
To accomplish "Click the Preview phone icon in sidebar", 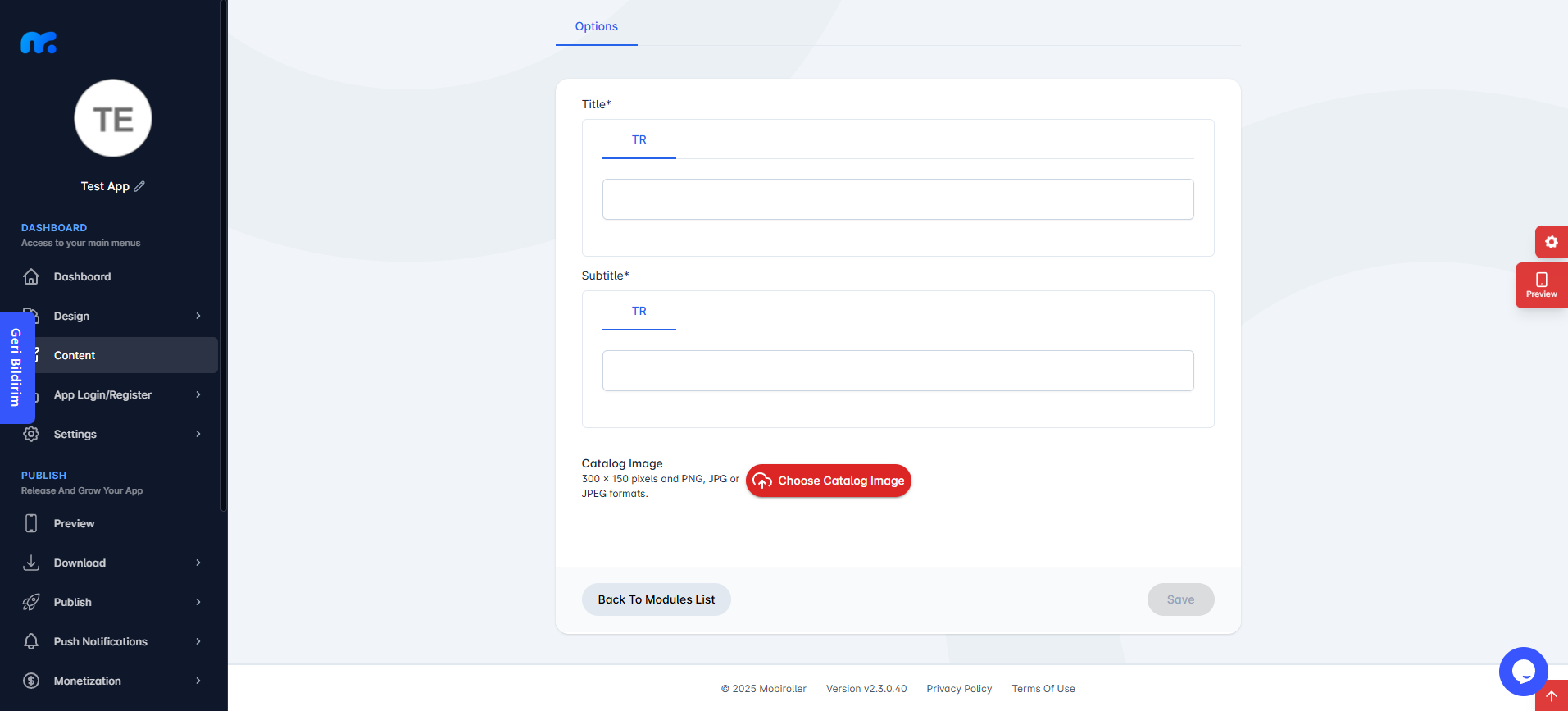I will [31, 523].
